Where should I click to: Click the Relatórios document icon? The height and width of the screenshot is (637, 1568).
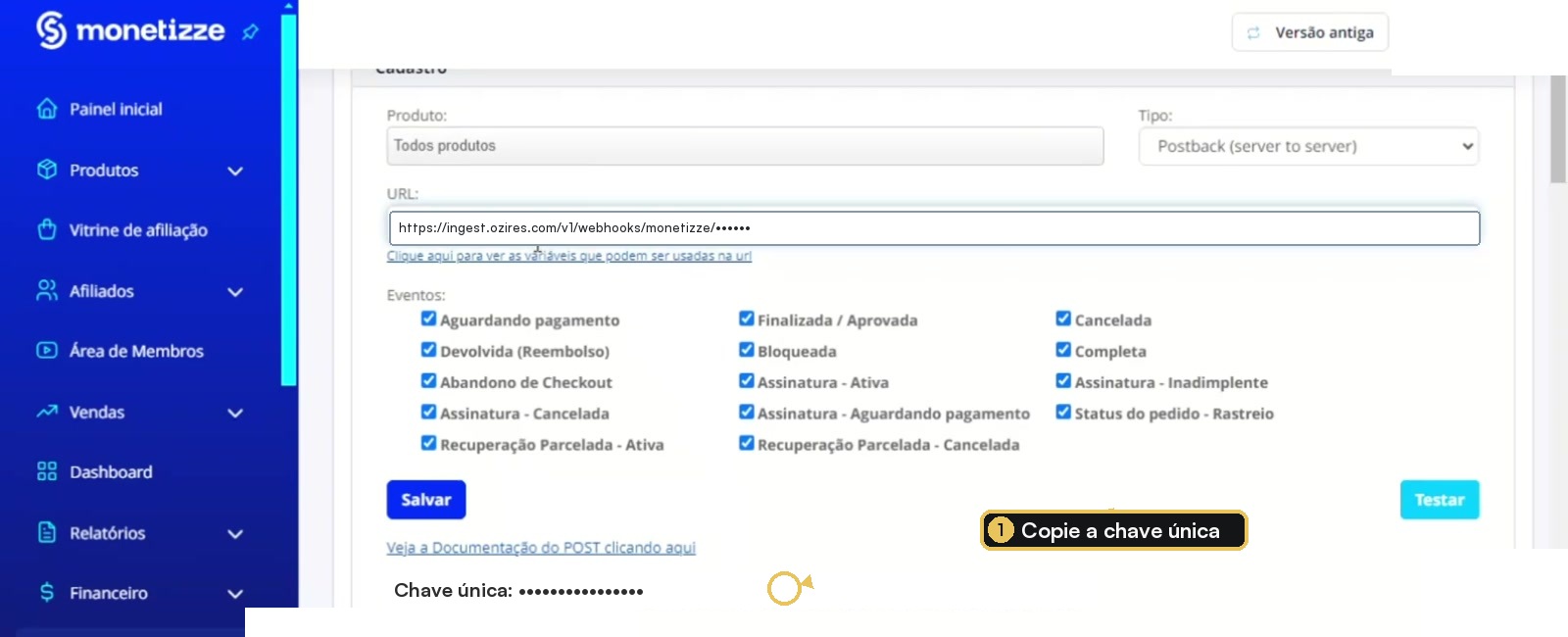pos(47,532)
